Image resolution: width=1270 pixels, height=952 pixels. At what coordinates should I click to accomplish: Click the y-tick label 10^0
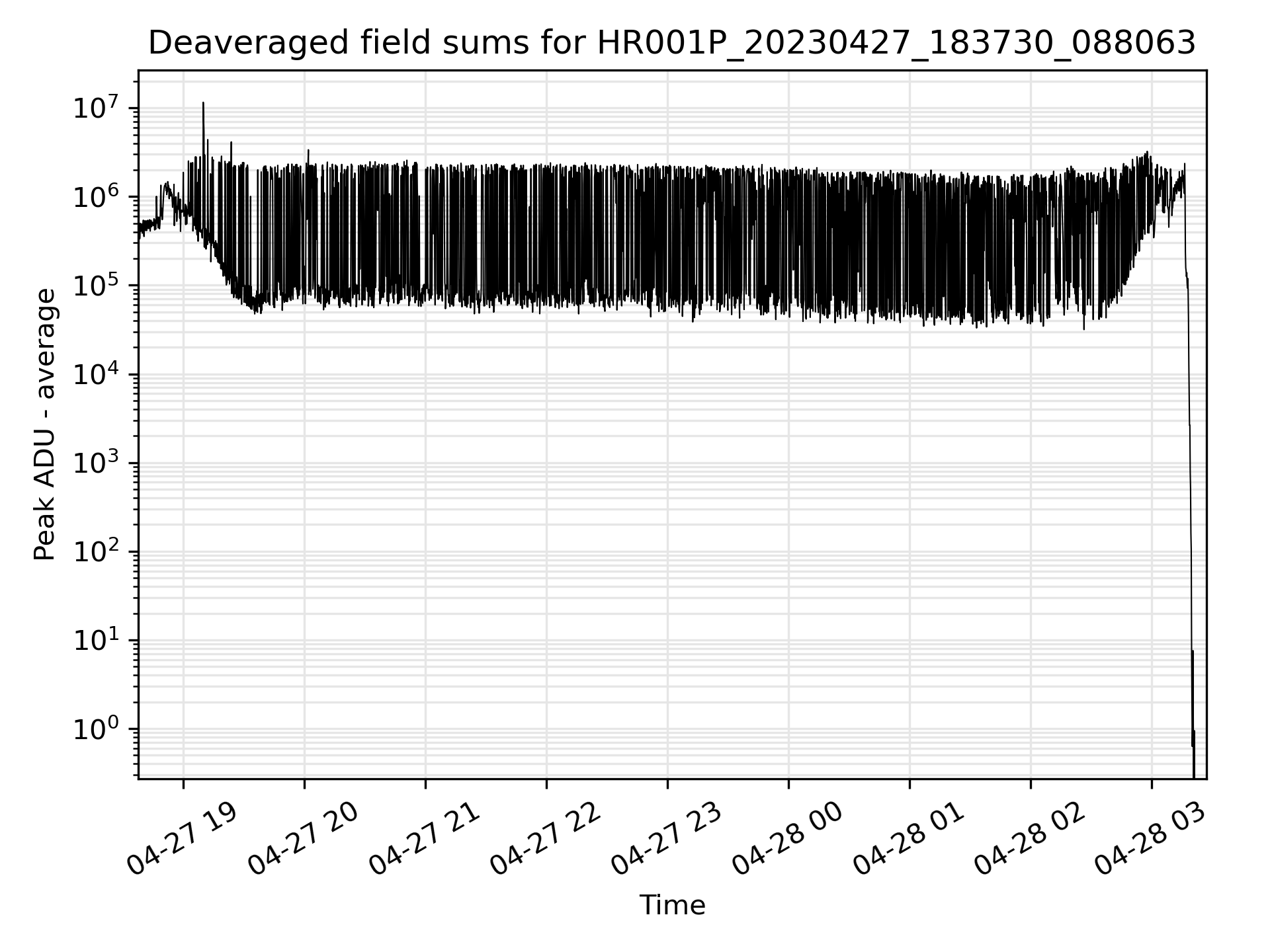97,729
